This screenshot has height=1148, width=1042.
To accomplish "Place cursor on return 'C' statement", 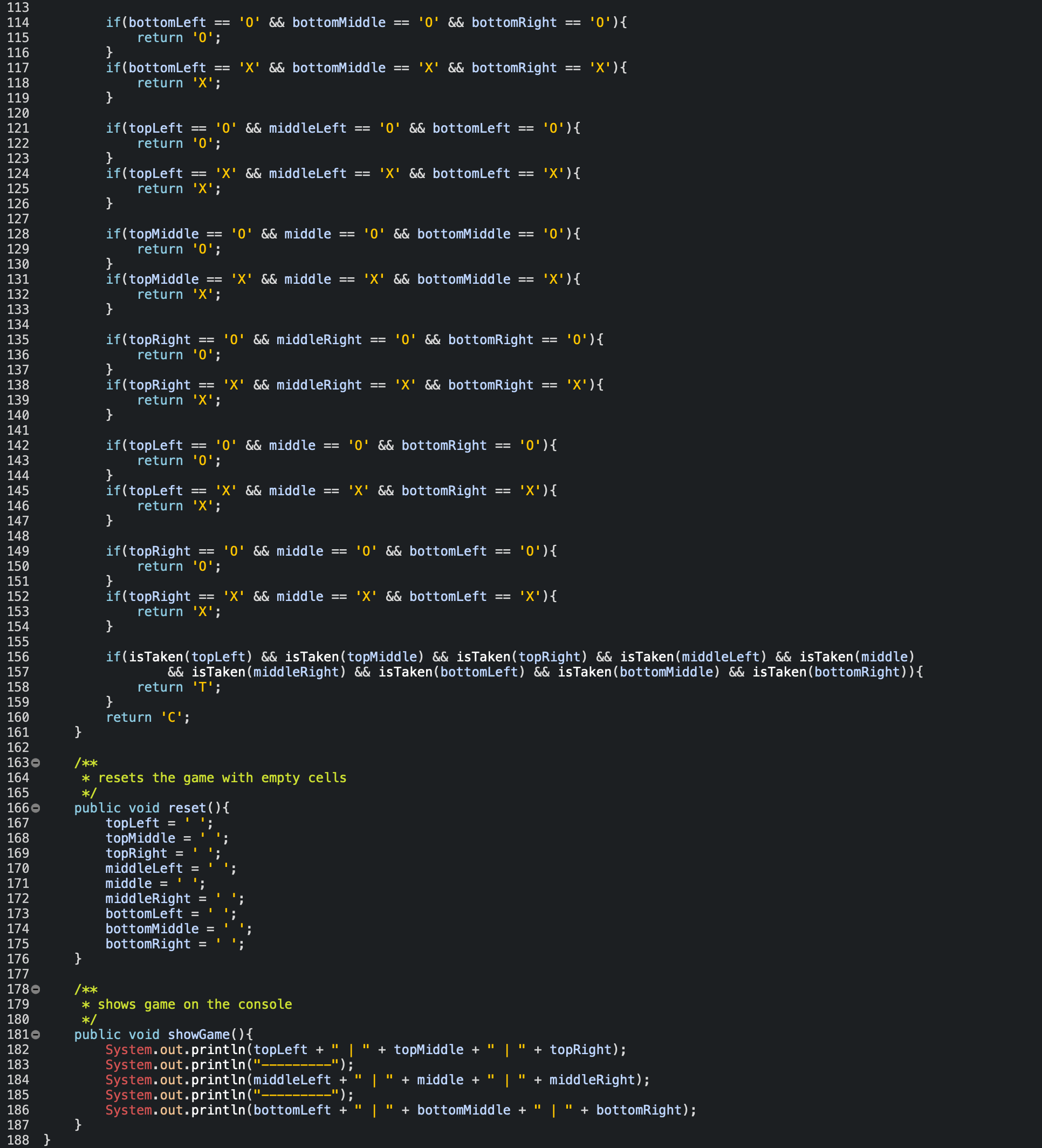I will click(x=148, y=717).
